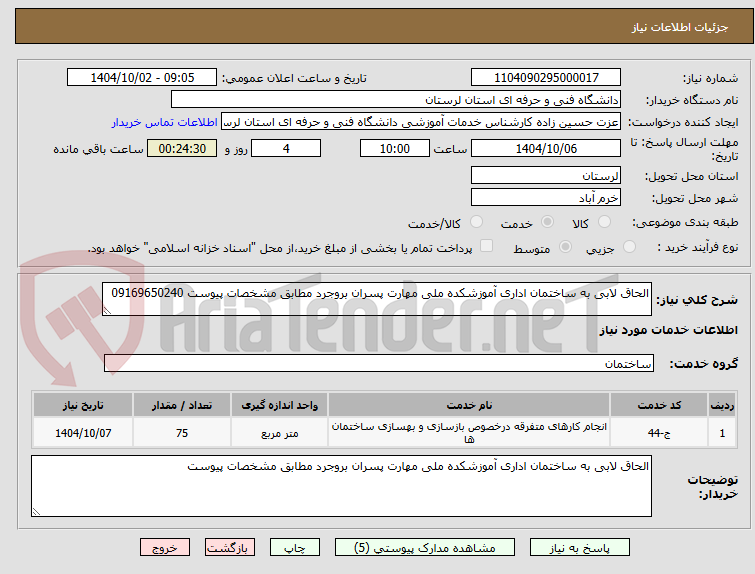The image size is (755, 574).
Task: Click the unit cell متر مربع
Action: [x=279, y=432]
